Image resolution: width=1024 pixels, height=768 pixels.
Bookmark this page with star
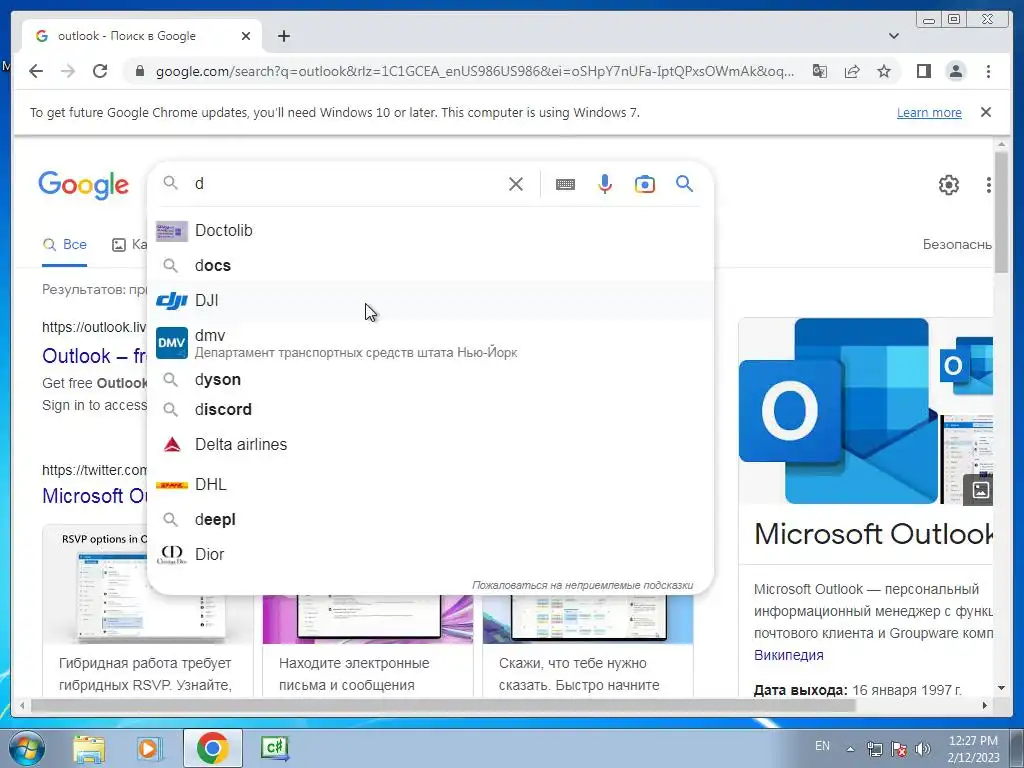(x=884, y=71)
